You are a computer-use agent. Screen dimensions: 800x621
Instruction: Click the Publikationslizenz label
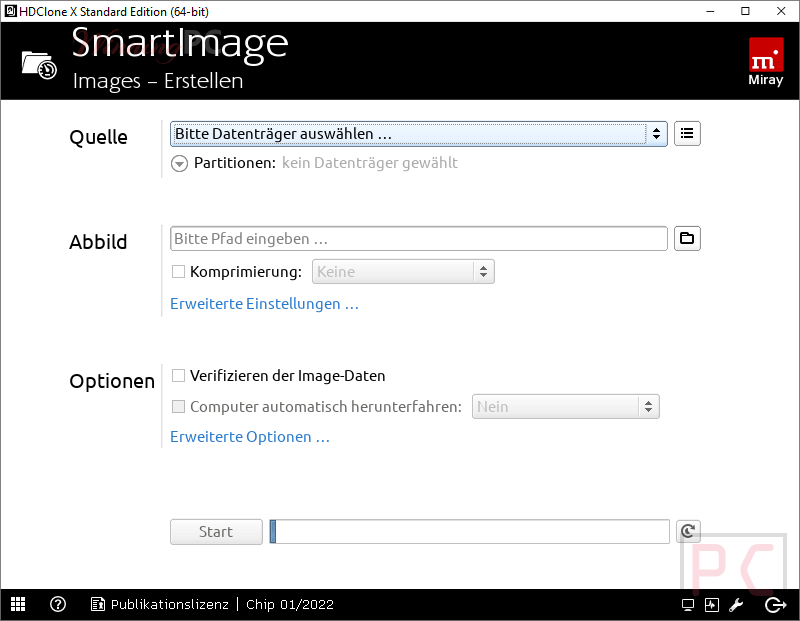point(170,605)
